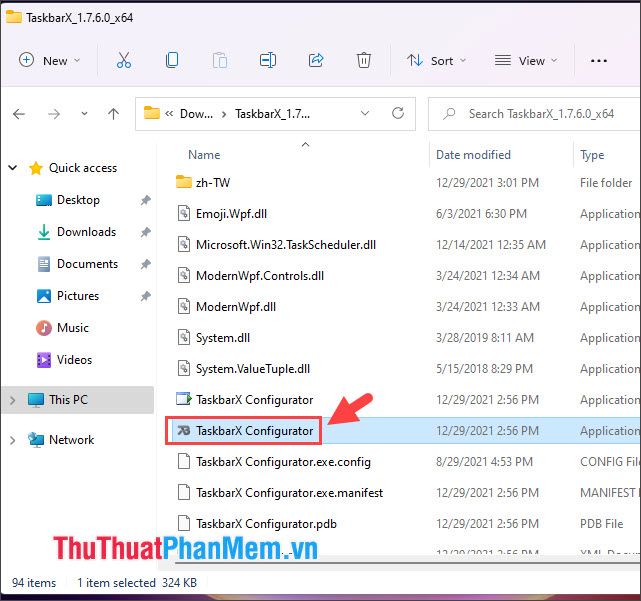
Task: Select System.ValueTuple.dll file
Action: point(253,368)
